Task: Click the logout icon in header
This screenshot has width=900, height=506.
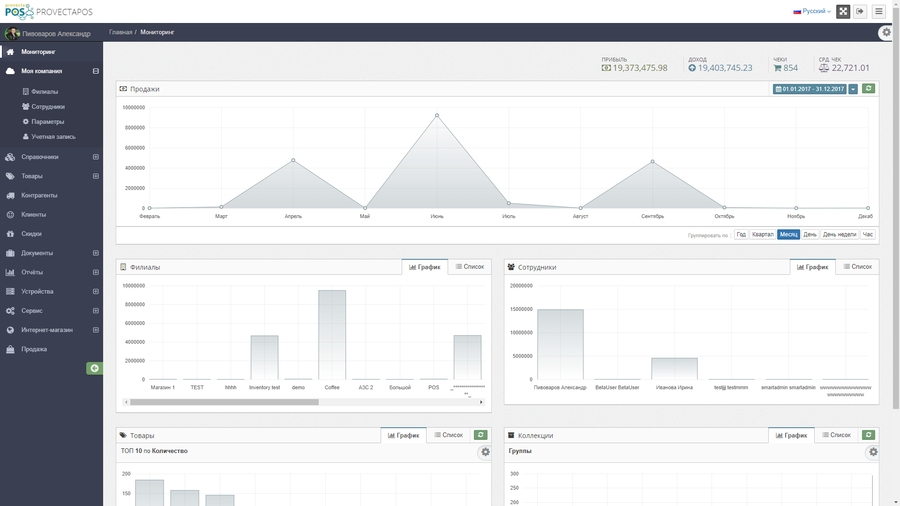Action: coord(860,11)
